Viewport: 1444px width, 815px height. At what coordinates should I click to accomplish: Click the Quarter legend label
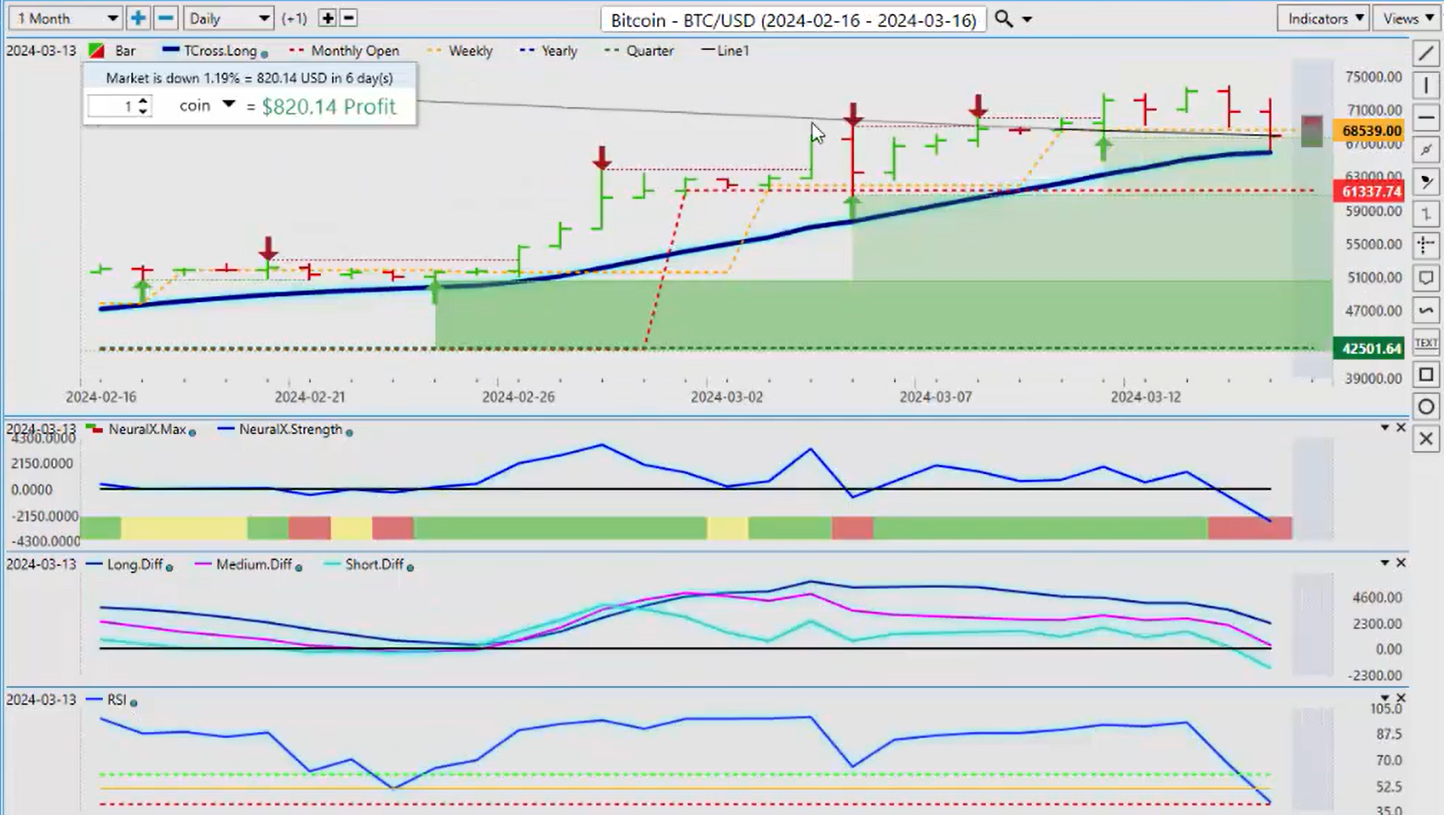tap(649, 50)
